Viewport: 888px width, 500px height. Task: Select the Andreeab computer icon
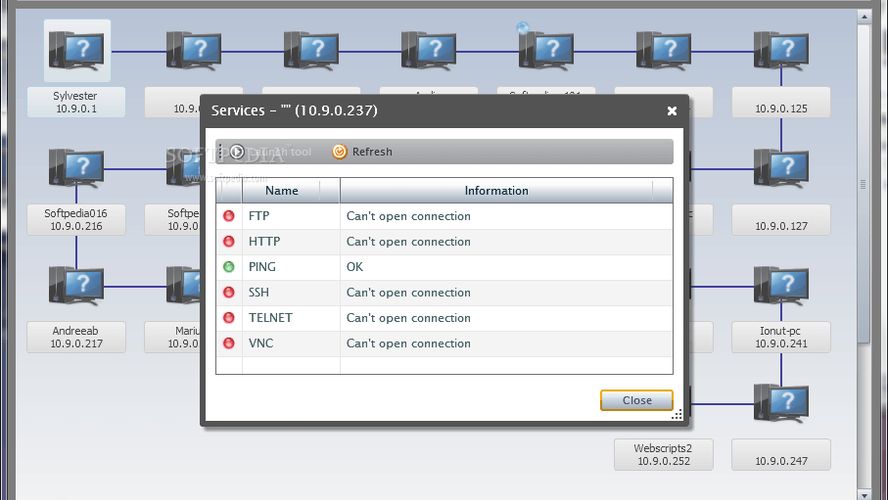point(76,285)
